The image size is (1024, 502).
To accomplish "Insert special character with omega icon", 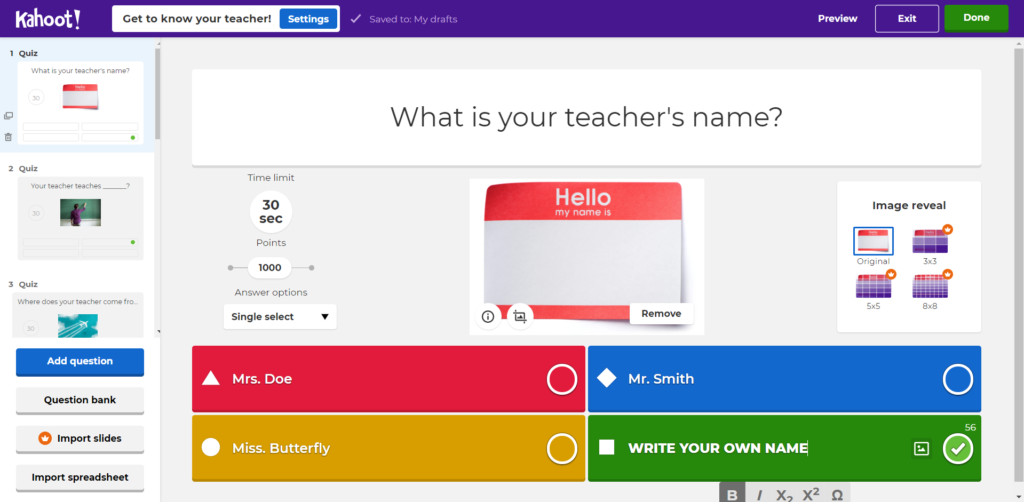I will [837, 494].
